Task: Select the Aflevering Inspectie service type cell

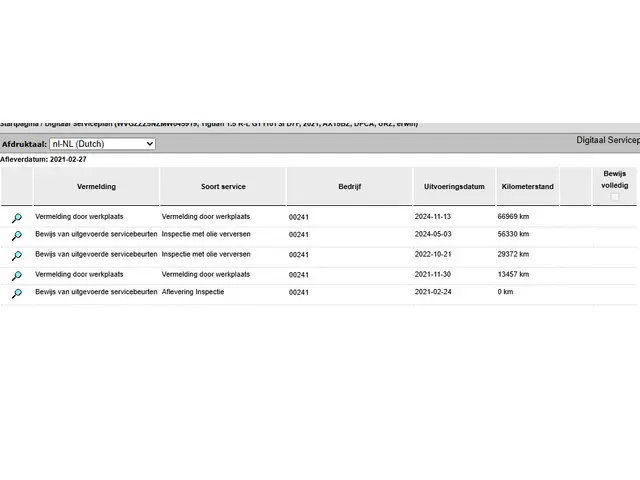Action: 193,292
